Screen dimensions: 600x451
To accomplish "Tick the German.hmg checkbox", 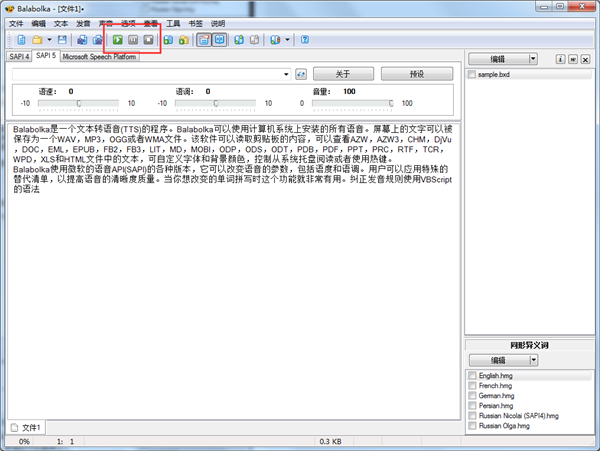I will pyautogui.click(x=472, y=395).
